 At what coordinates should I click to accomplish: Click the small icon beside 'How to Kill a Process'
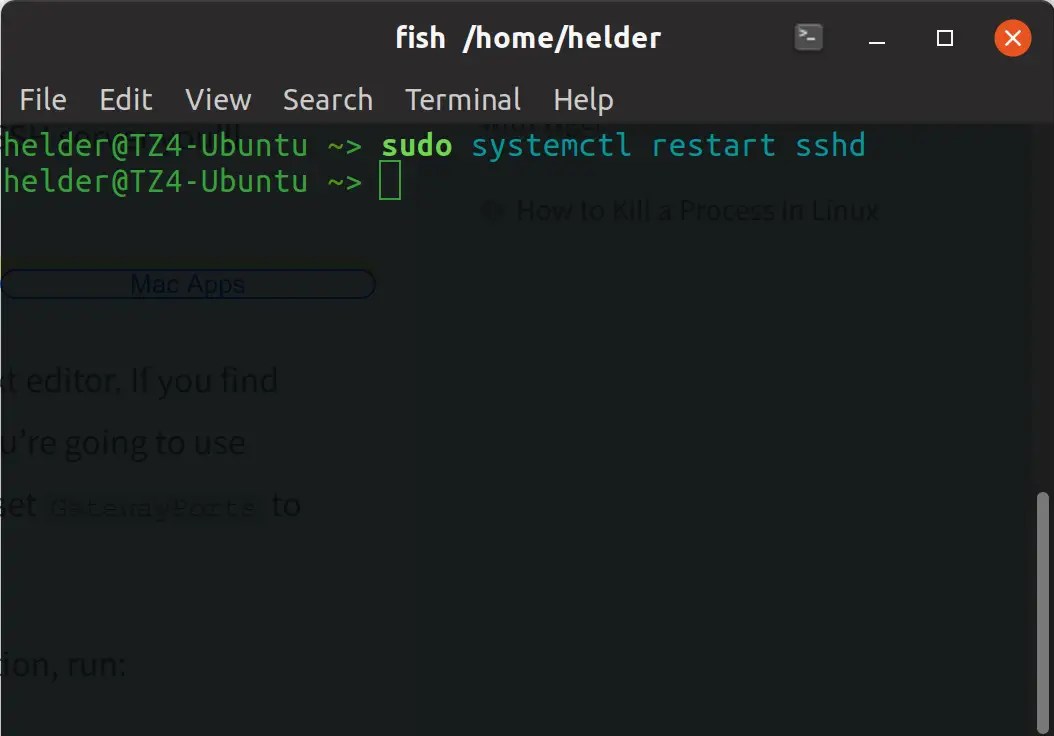tap(490, 210)
